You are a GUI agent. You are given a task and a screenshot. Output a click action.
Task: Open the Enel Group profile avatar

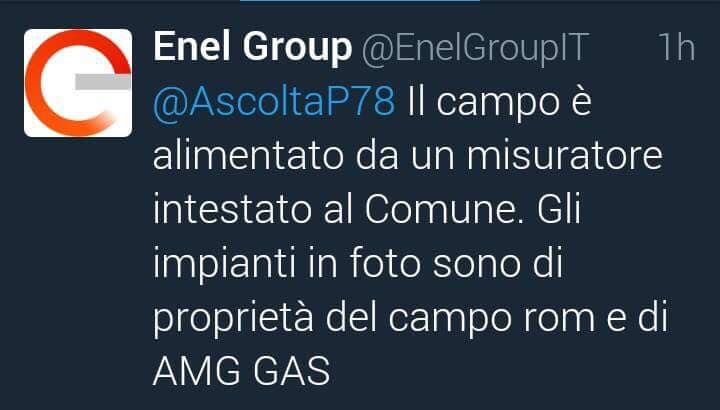point(78,83)
